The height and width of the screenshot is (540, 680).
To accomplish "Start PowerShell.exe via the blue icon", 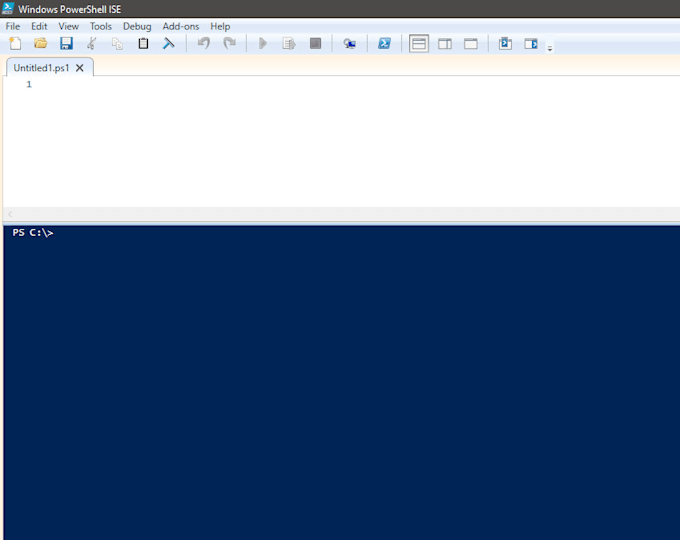I will (x=384, y=43).
